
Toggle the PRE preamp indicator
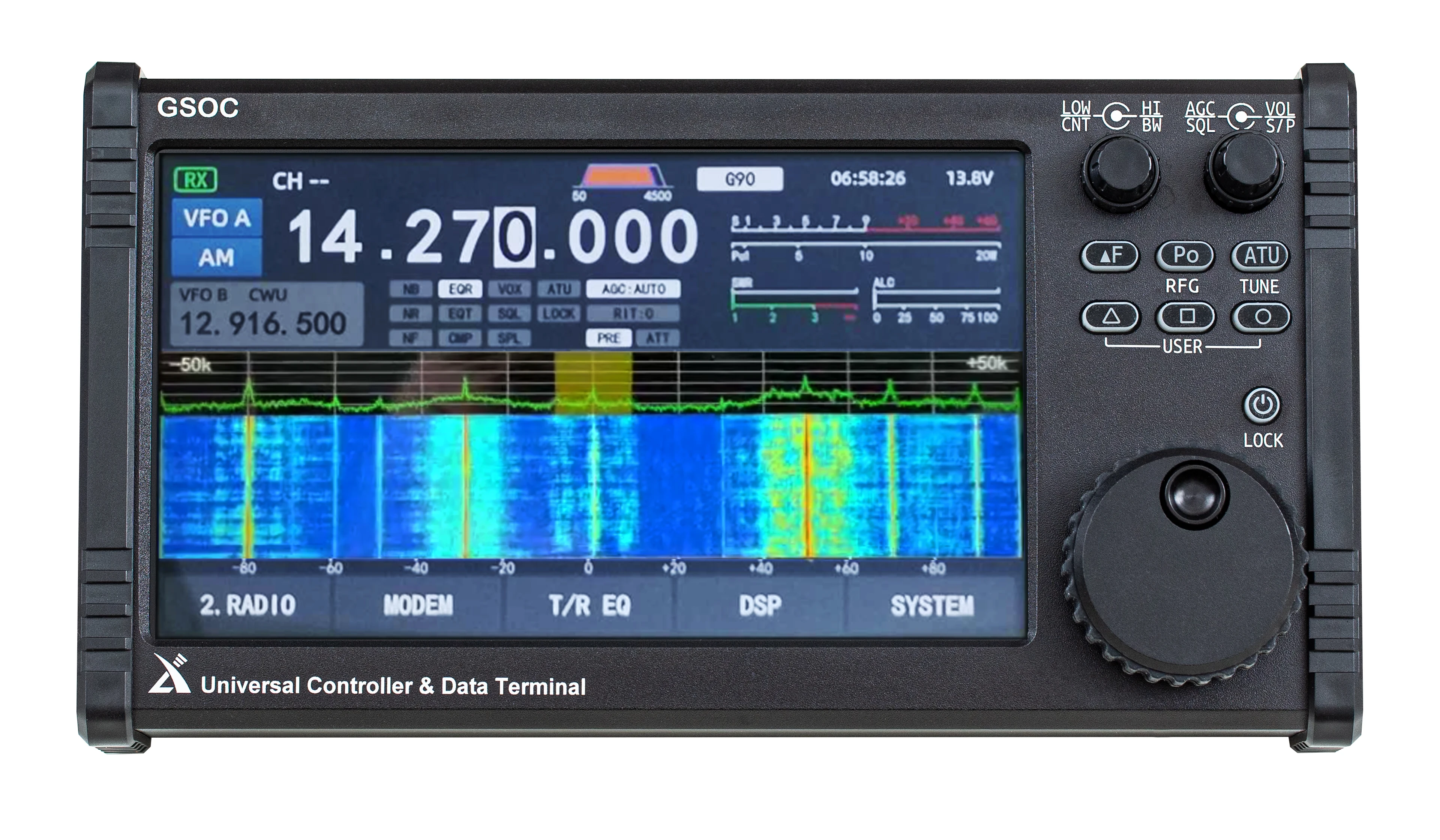609,338
